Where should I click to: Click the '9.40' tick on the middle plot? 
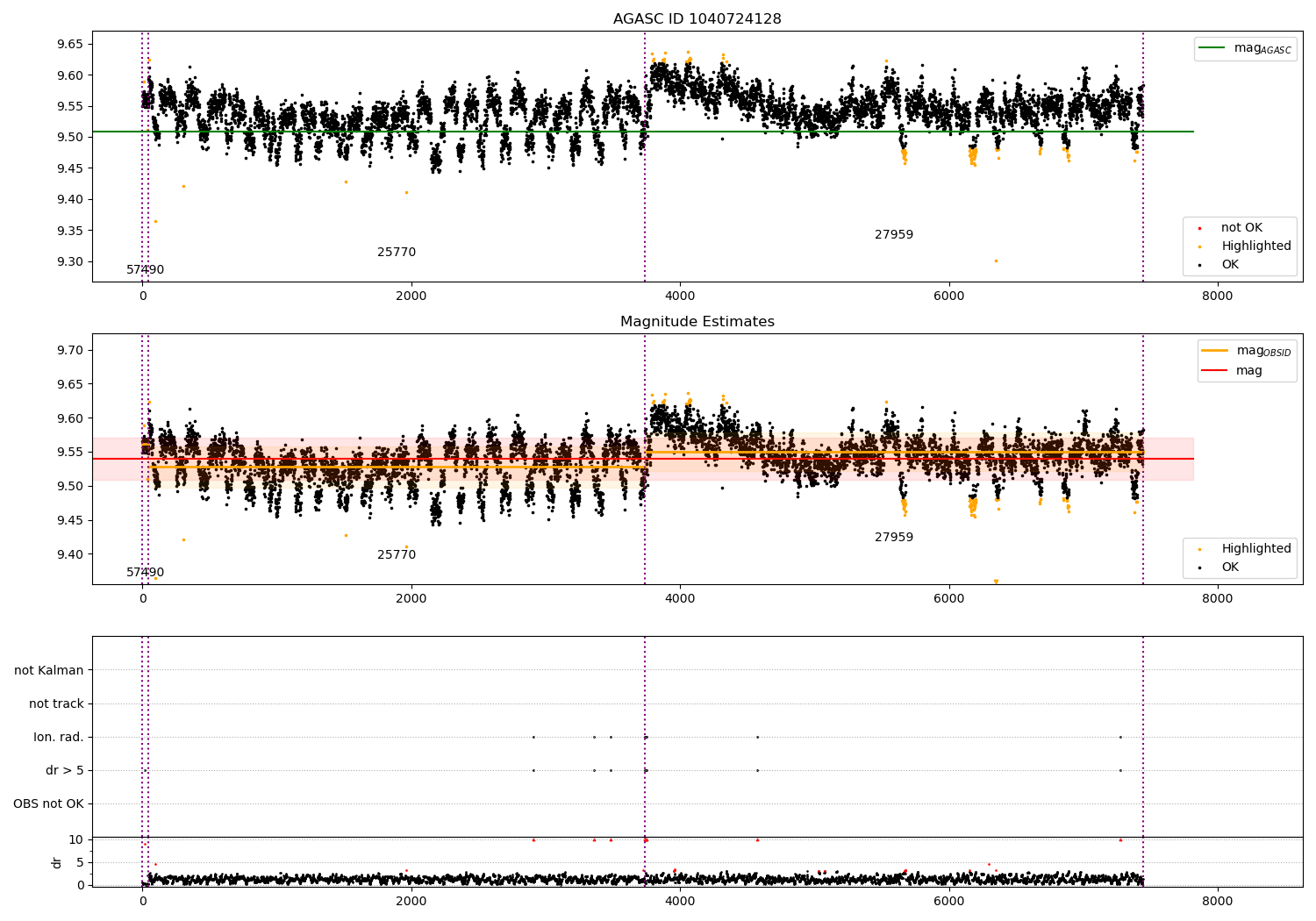pyautogui.click(x=70, y=554)
